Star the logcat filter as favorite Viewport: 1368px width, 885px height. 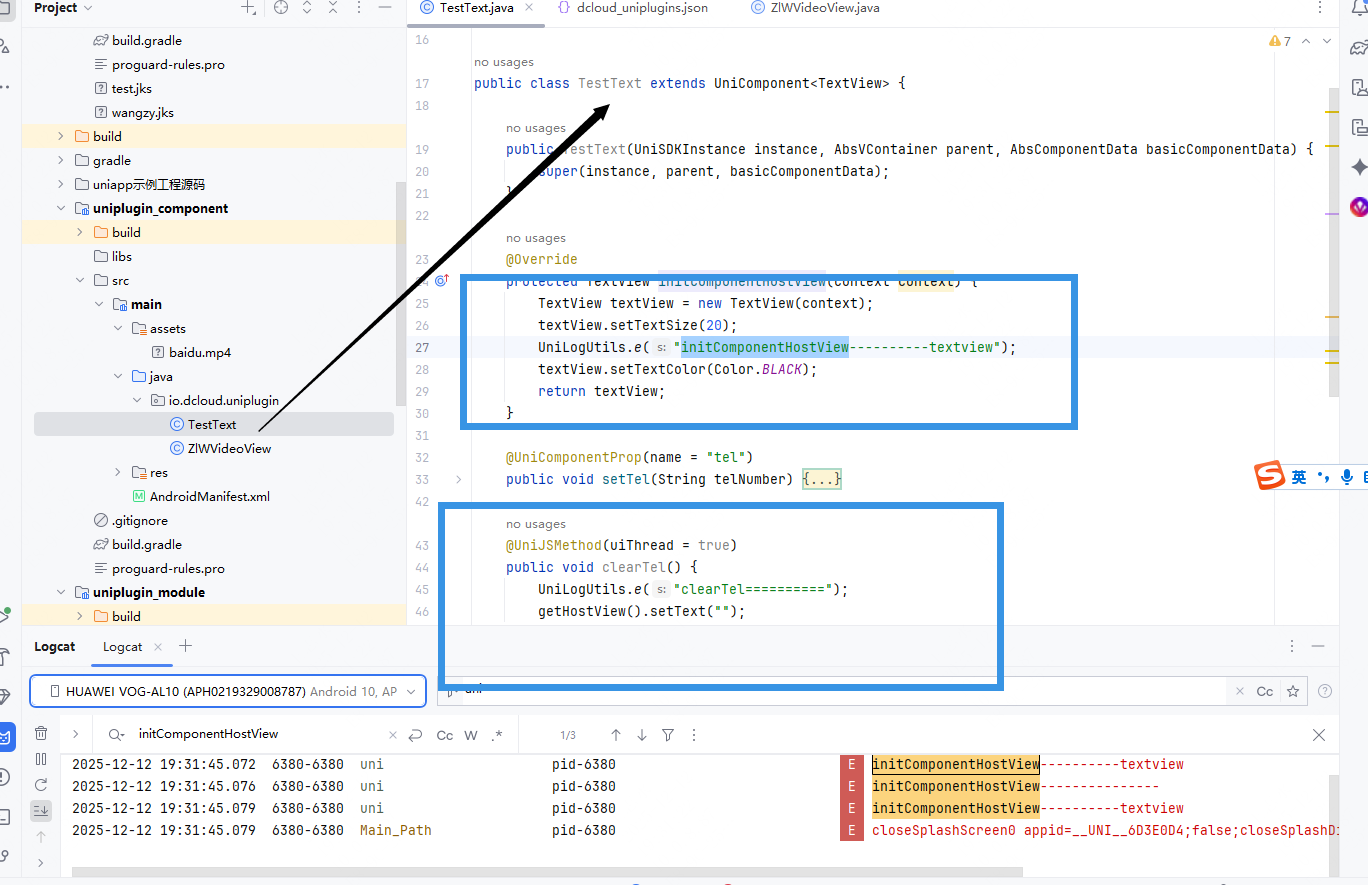click(x=1293, y=691)
